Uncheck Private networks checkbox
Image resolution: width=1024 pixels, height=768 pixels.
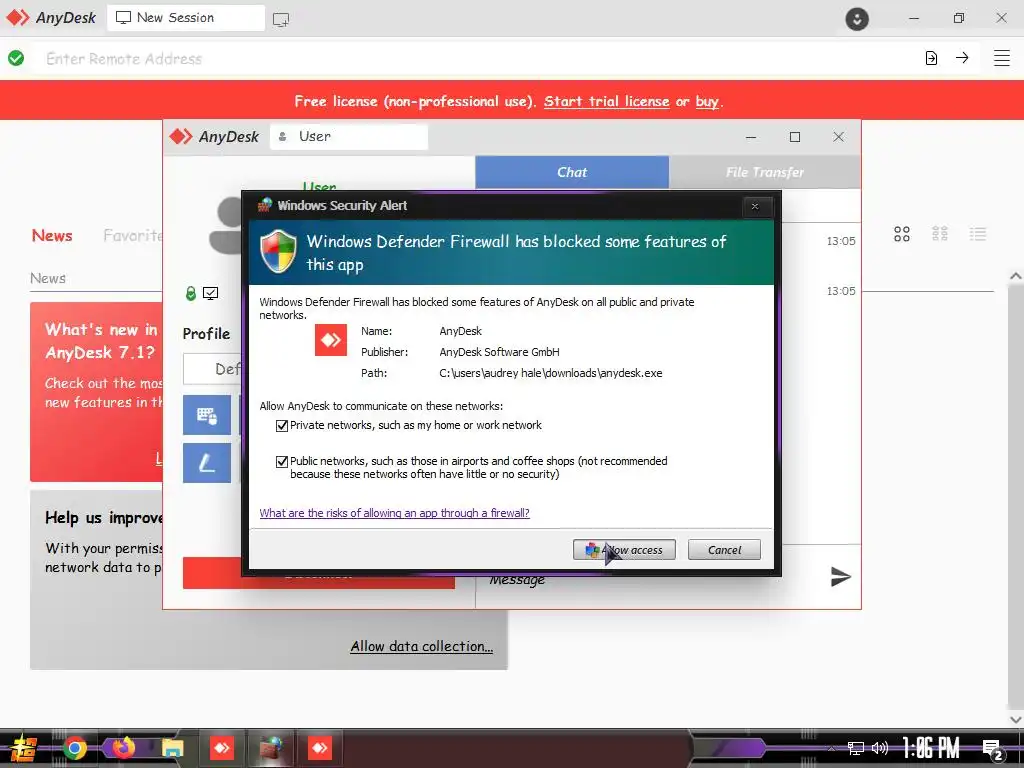click(282, 426)
